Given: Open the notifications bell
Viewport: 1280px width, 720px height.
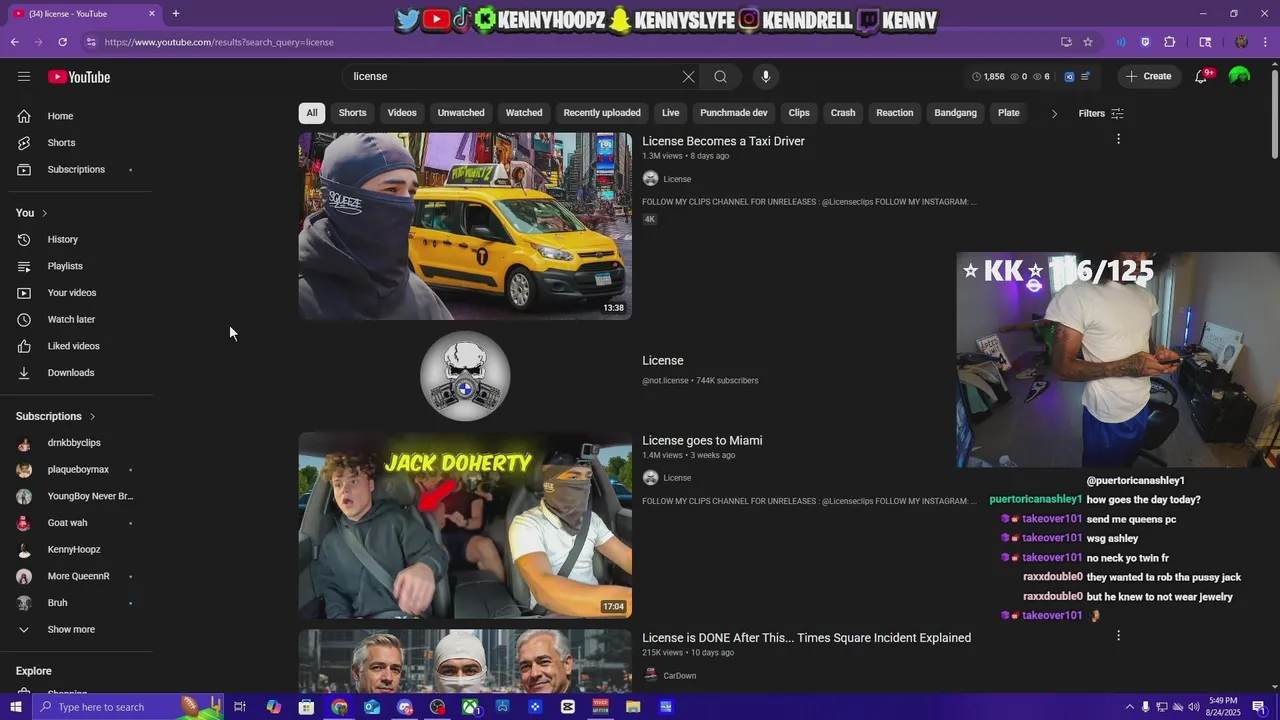Looking at the screenshot, I should tap(1201, 77).
